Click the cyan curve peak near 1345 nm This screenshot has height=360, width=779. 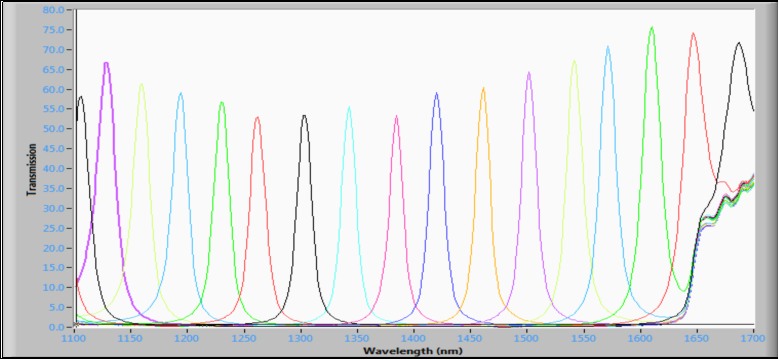pos(349,108)
